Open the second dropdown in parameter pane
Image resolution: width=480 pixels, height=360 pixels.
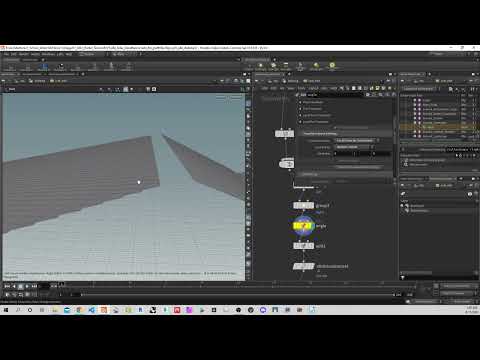pyautogui.click(x=355, y=147)
